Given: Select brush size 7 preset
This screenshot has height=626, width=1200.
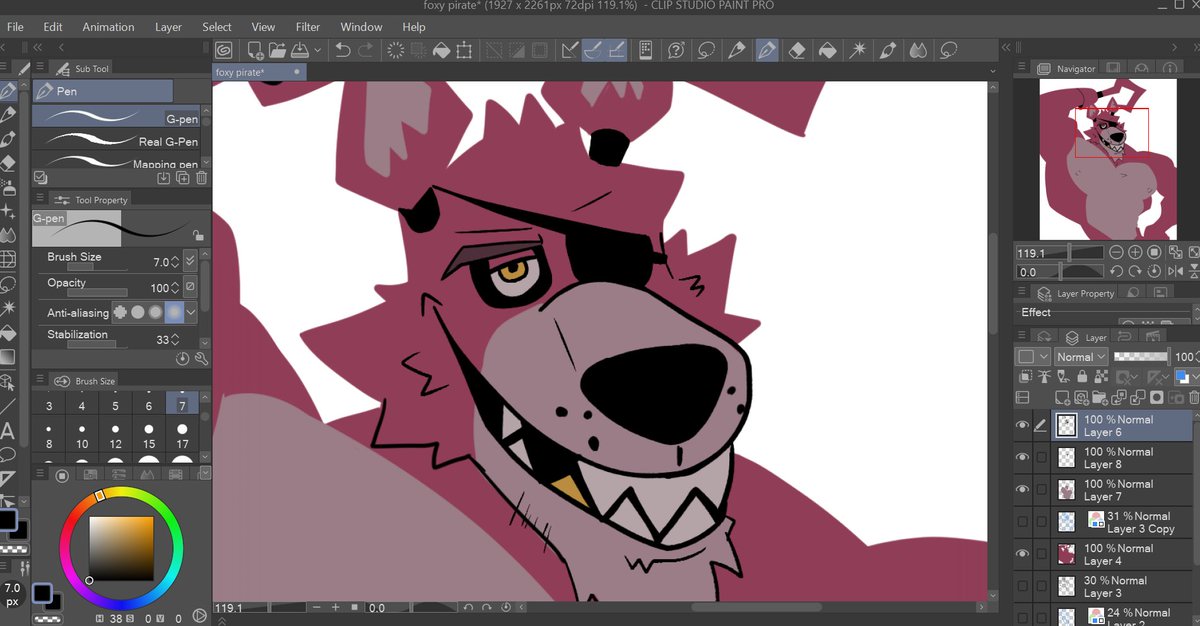Looking at the screenshot, I should coord(182,402).
